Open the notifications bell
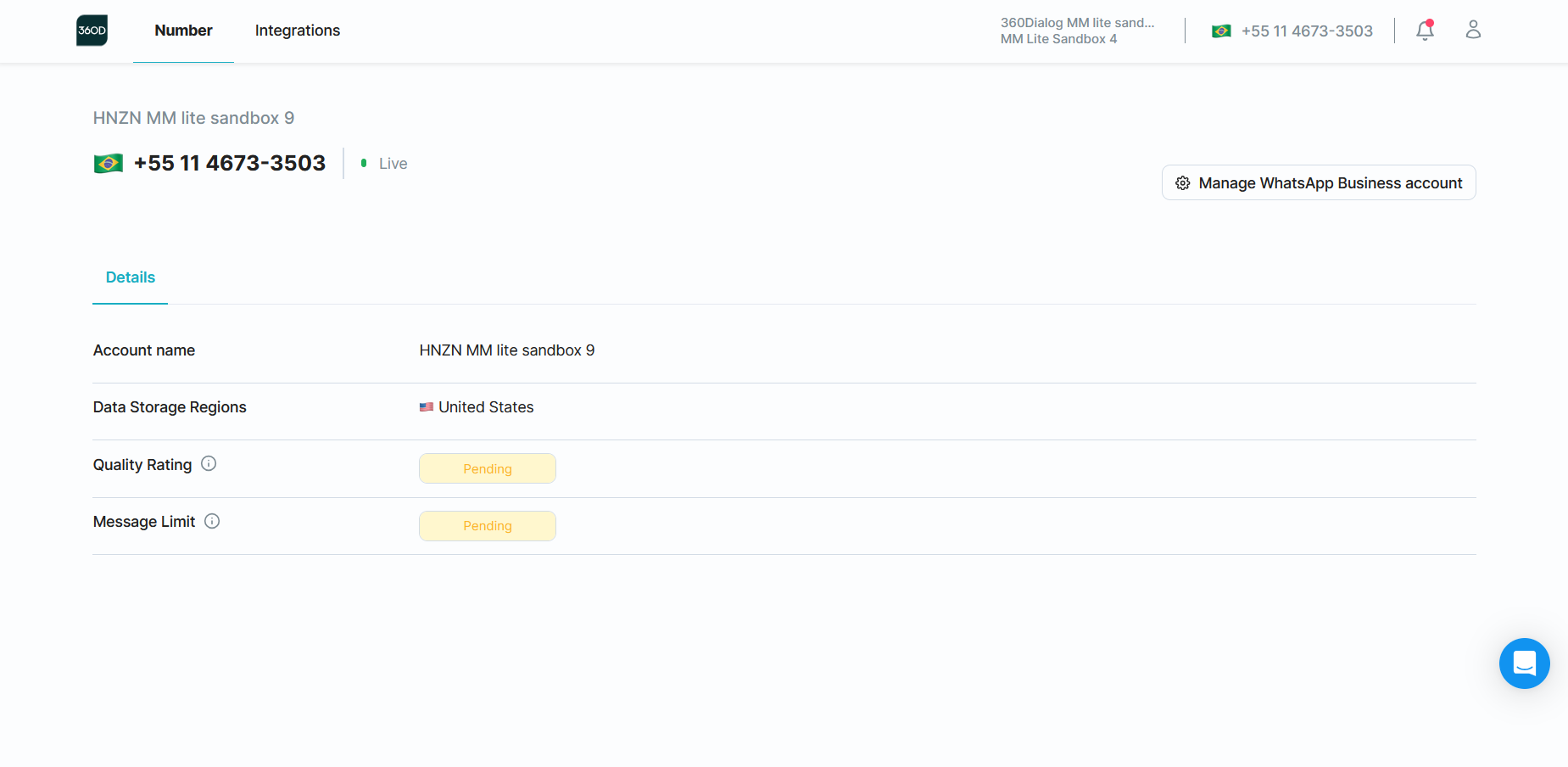Viewport: 1568px width, 767px height. [x=1425, y=31]
